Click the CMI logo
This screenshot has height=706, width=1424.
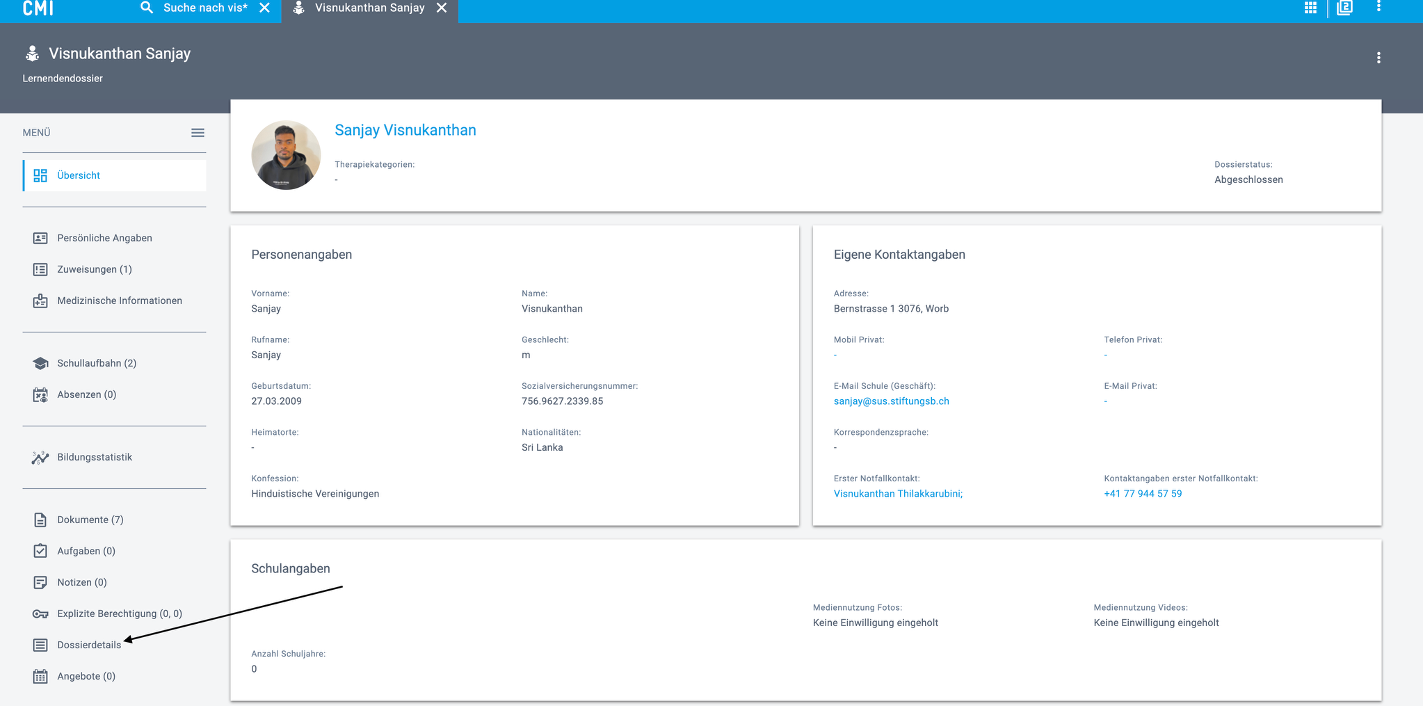(x=38, y=9)
